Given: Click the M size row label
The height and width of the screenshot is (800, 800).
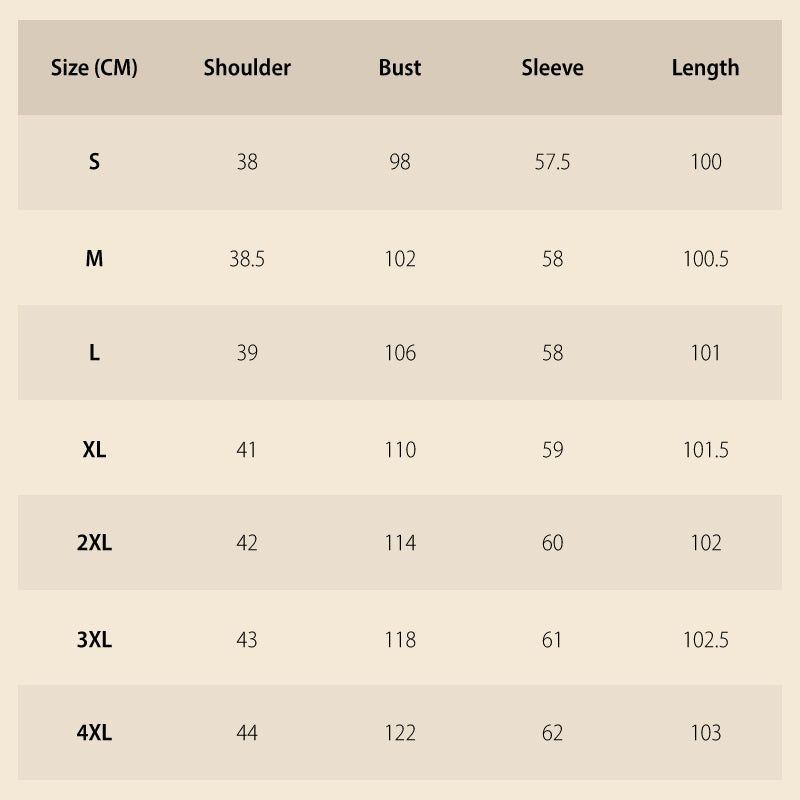Looking at the screenshot, I should point(94,259).
